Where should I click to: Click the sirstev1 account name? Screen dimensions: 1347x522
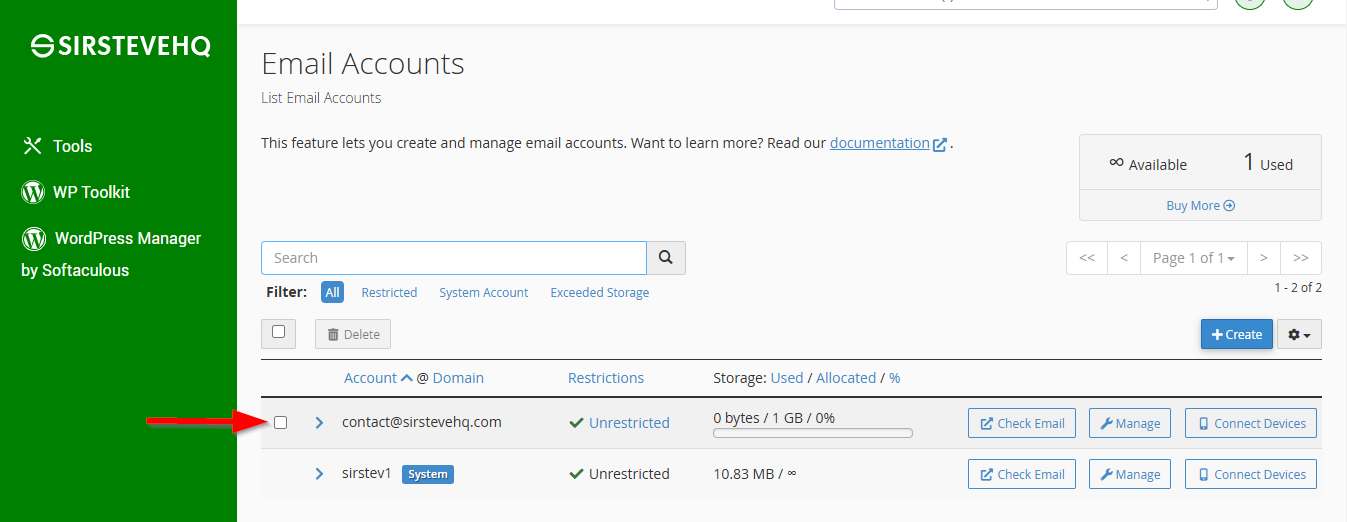point(367,473)
